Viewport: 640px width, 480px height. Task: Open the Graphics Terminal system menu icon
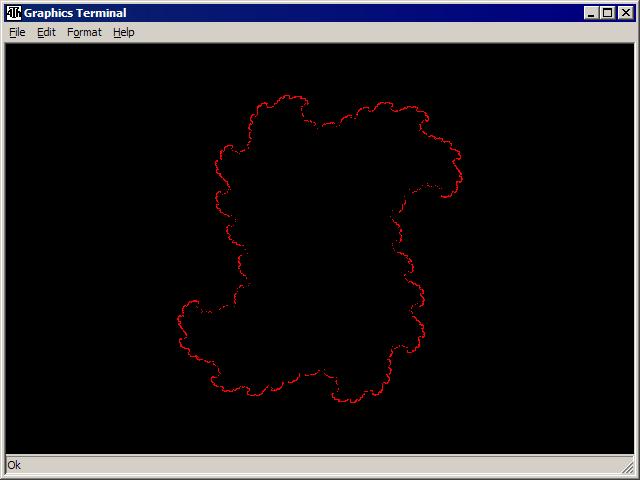(13, 13)
